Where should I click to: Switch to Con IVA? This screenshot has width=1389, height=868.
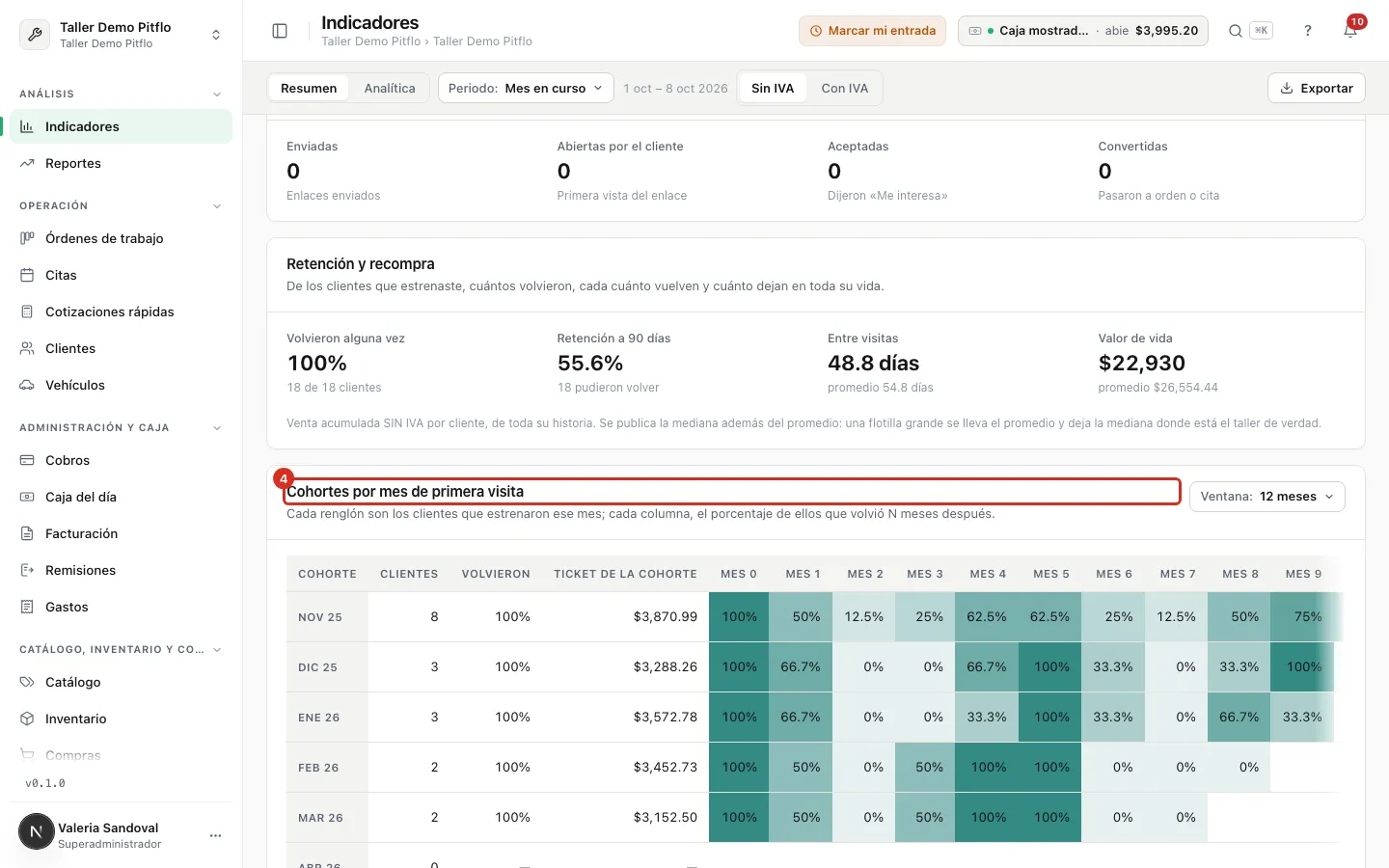(845, 88)
